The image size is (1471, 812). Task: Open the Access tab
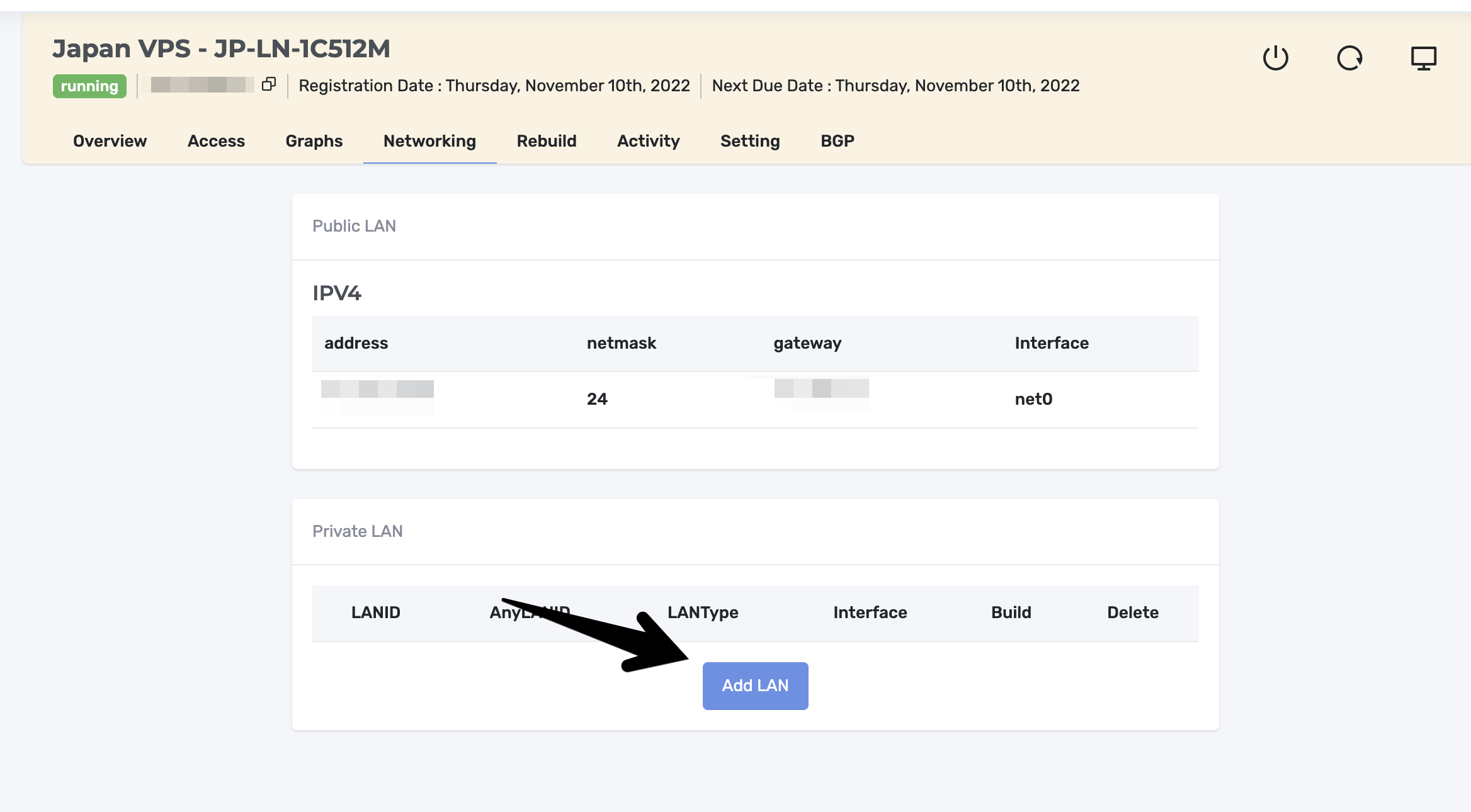tap(216, 141)
